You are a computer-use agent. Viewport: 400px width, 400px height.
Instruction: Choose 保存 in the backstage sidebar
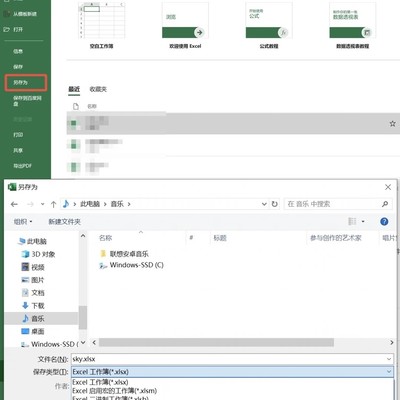[18, 67]
